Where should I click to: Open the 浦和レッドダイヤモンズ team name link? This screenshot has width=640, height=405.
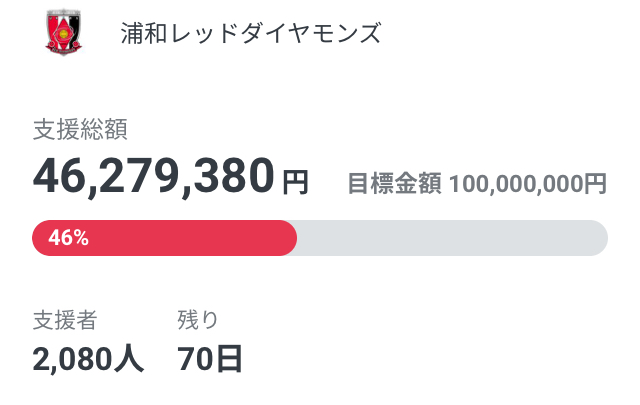(251, 33)
